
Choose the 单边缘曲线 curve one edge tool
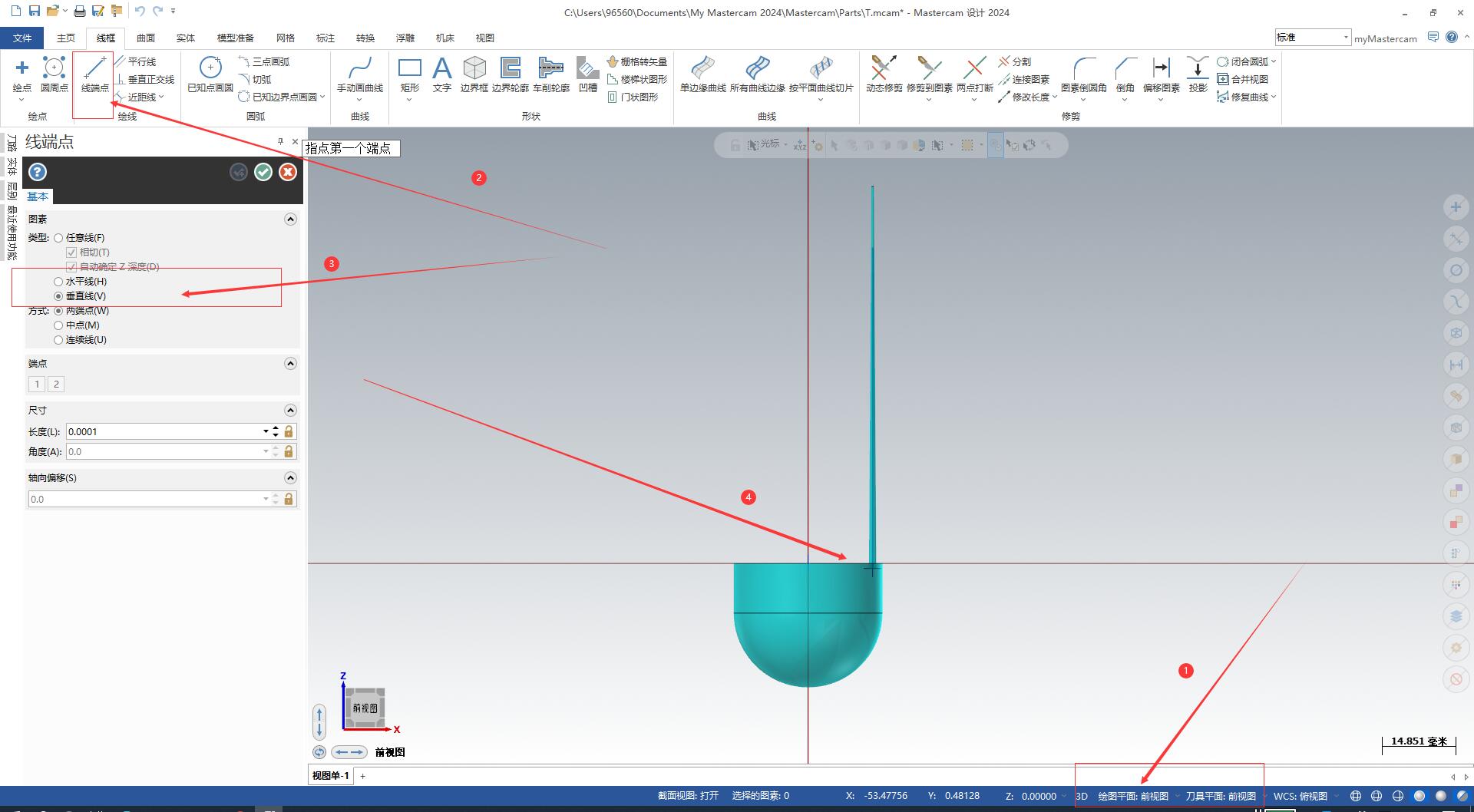tap(702, 75)
